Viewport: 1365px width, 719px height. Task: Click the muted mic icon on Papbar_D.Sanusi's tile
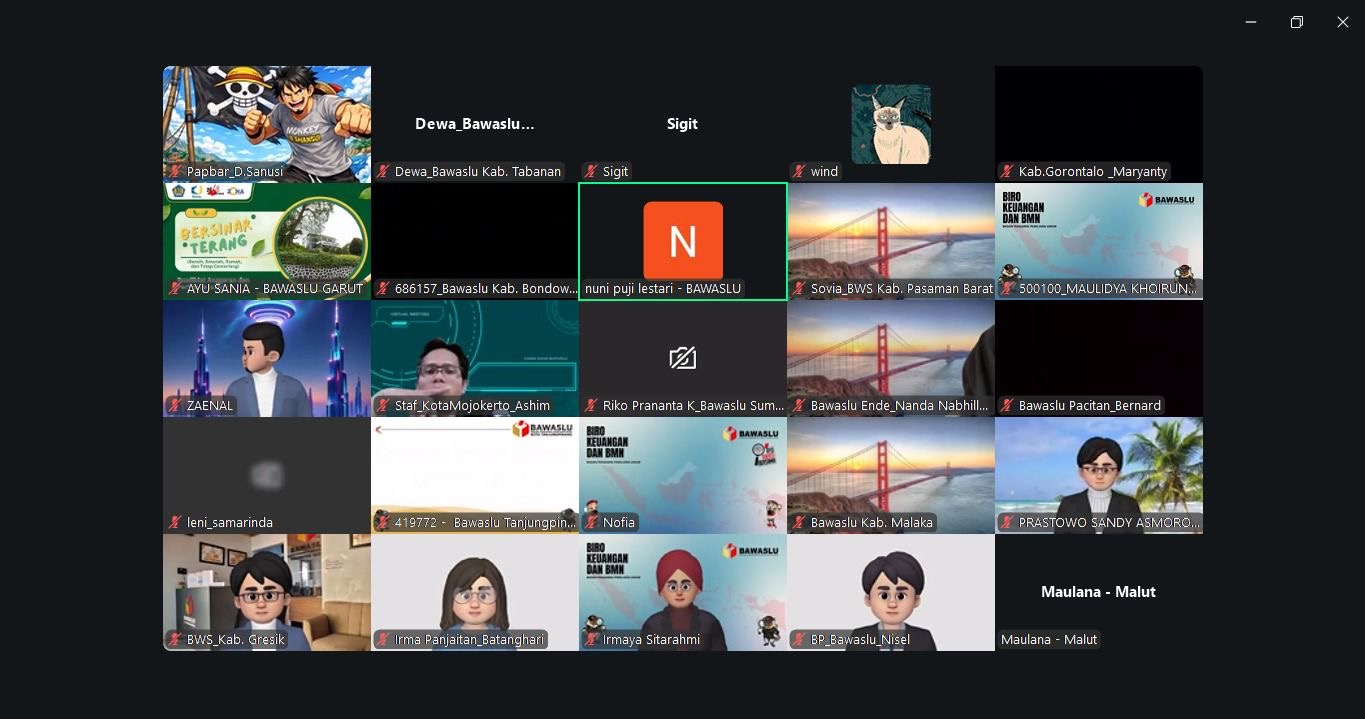[x=175, y=172]
